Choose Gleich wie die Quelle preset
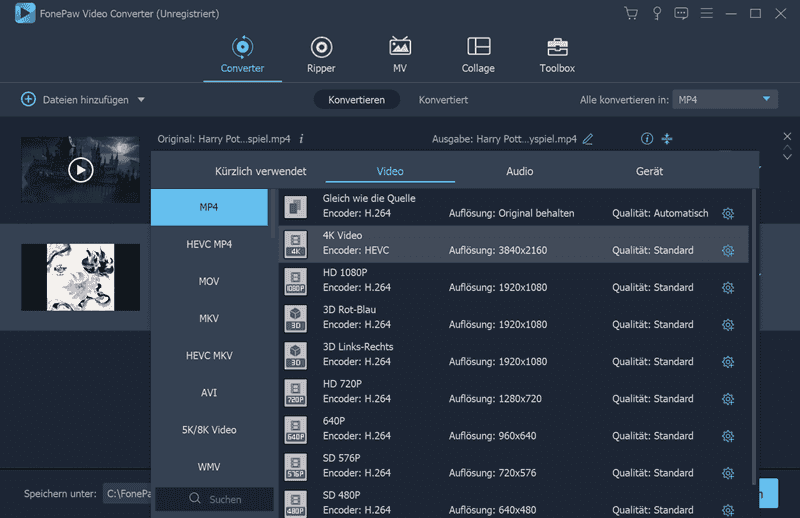 tap(513, 206)
